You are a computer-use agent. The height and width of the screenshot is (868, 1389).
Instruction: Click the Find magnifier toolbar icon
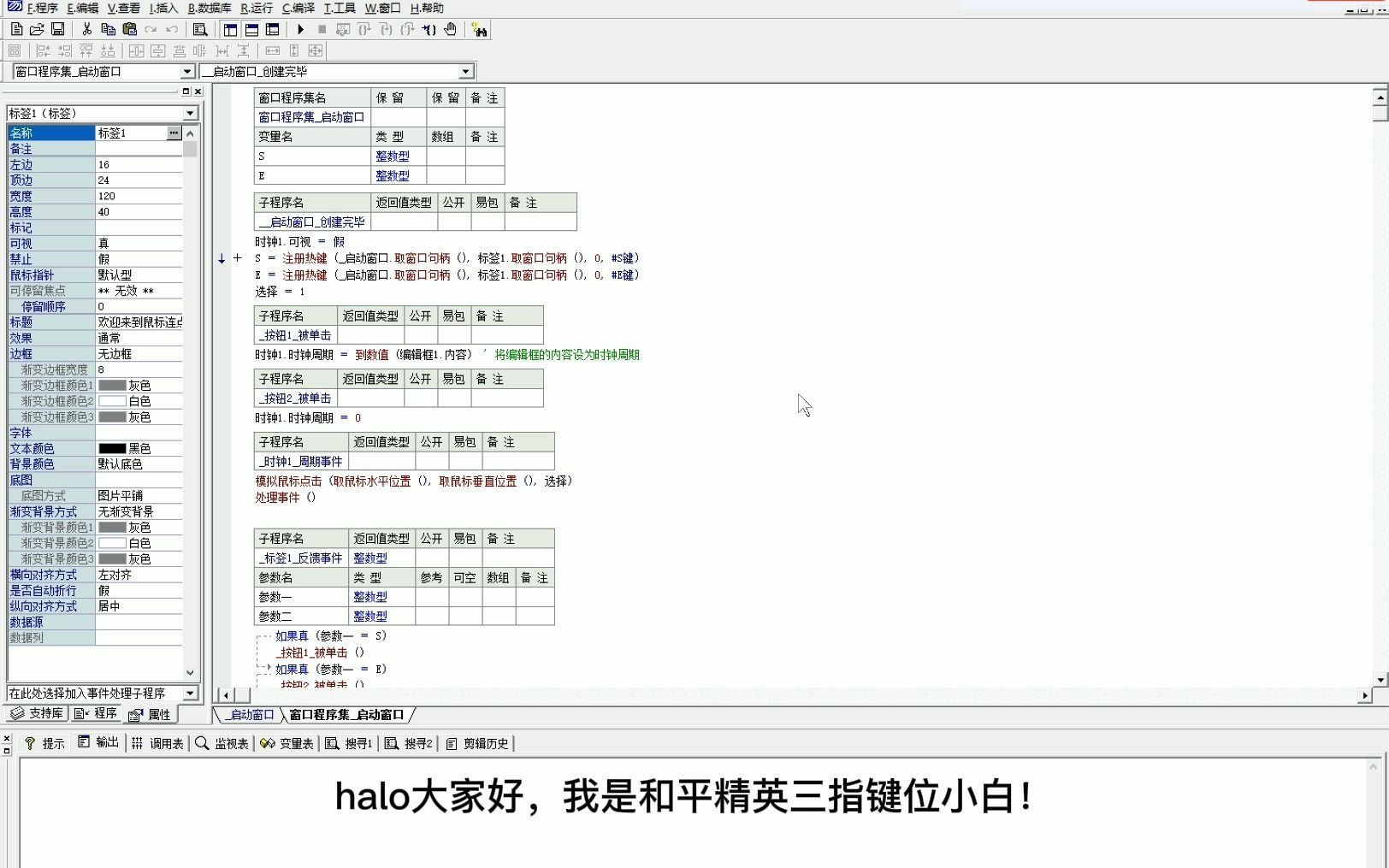coord(200,29)
